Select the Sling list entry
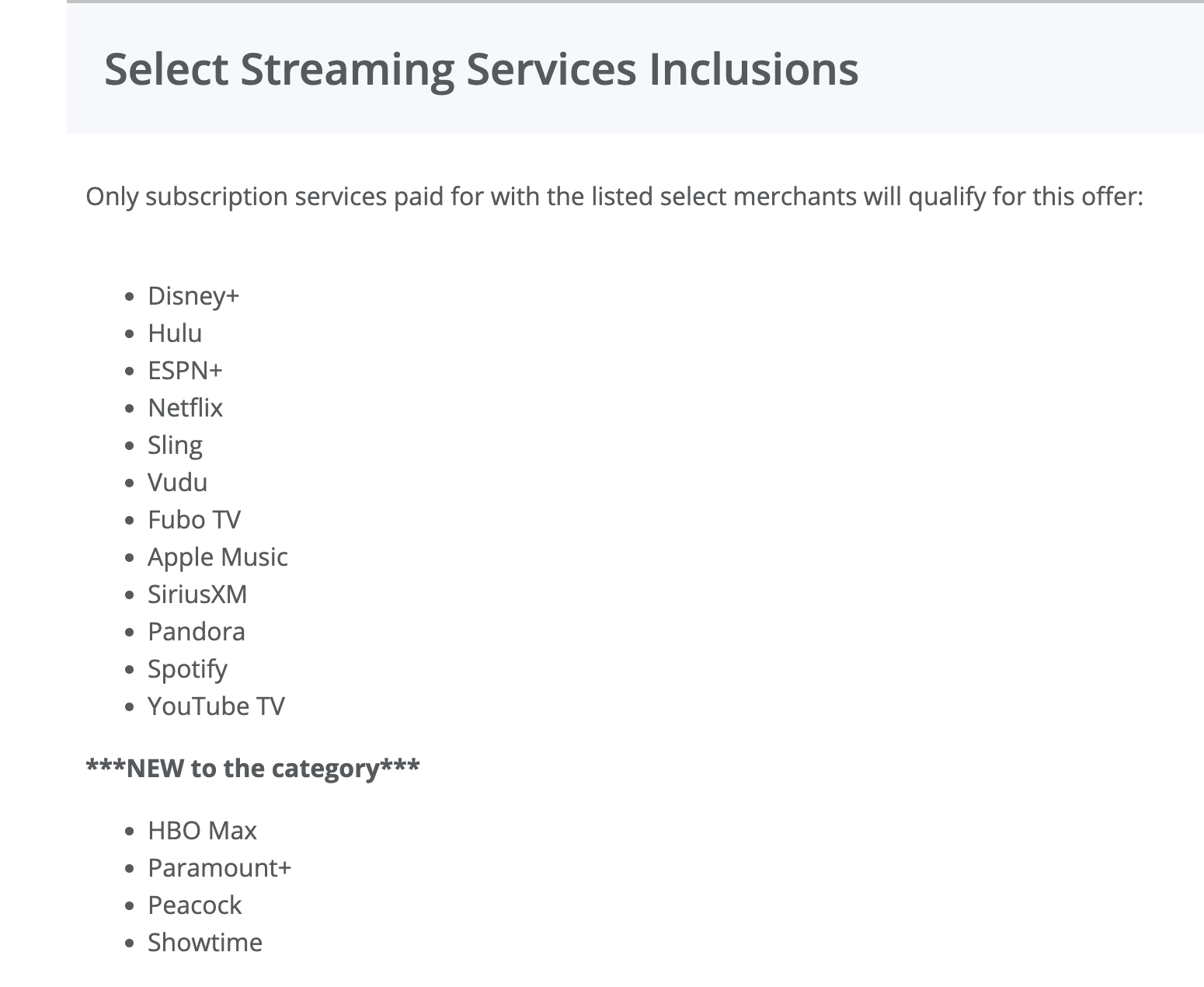 175,445
